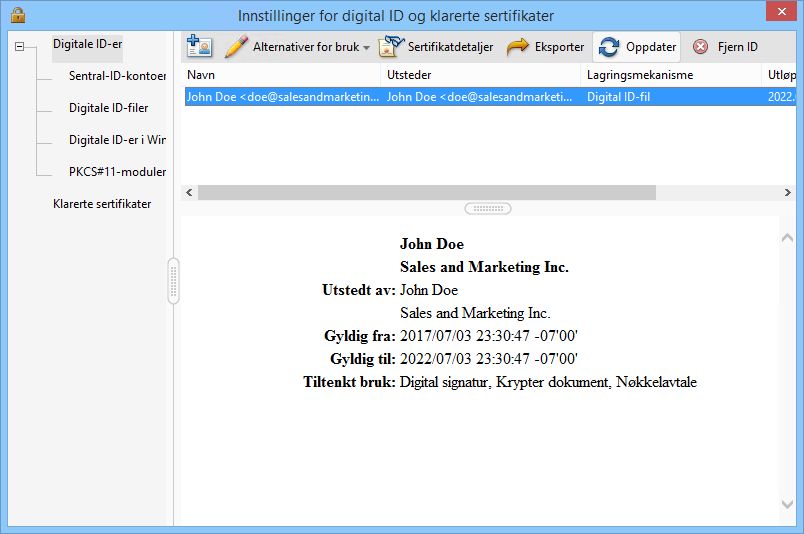The width and height of the screenshot is (804, 534).
Task: Click the Digital ID-fil cell
Action: pos(618,97)
